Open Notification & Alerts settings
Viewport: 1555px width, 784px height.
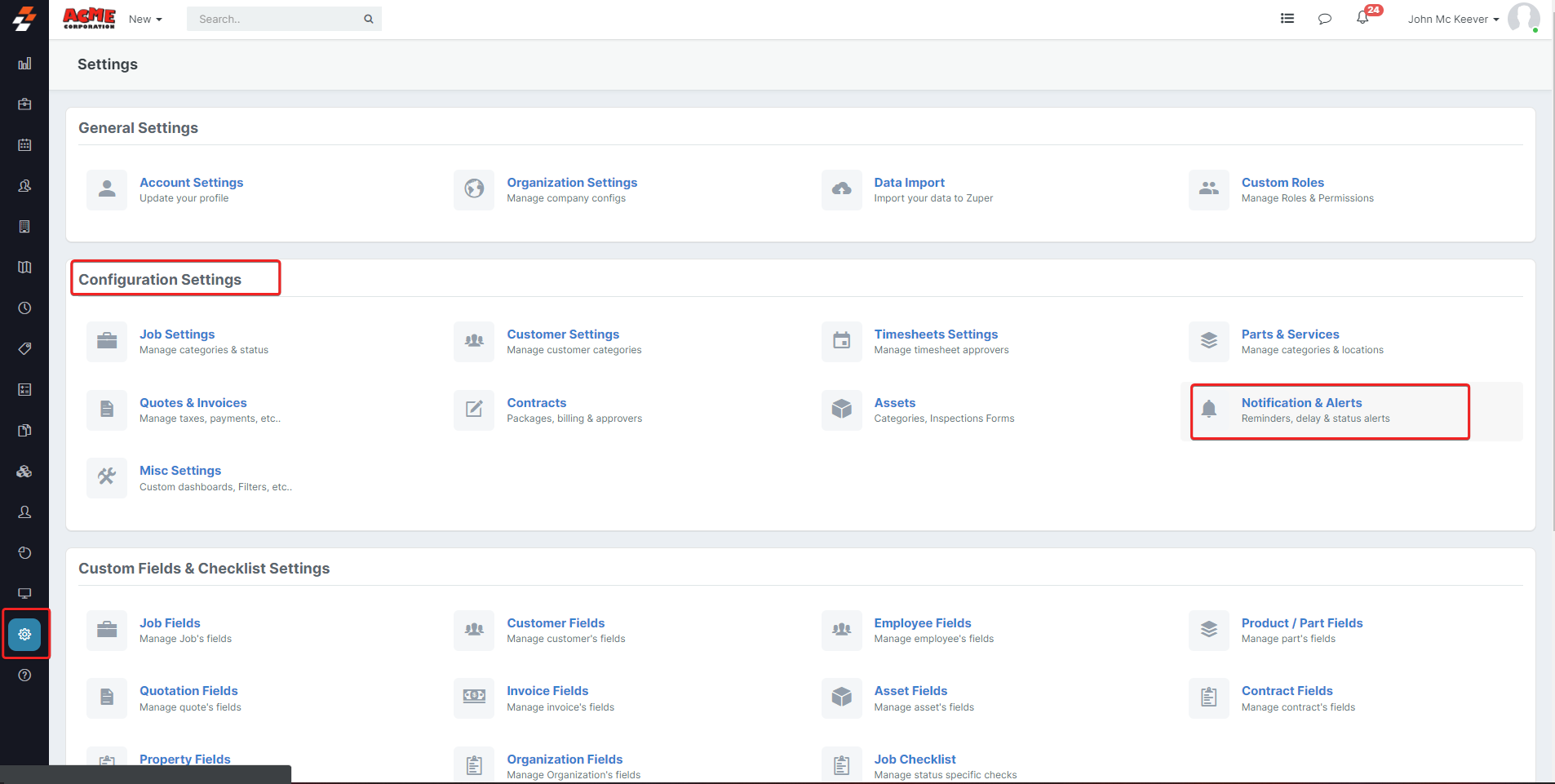(1301, 403)
